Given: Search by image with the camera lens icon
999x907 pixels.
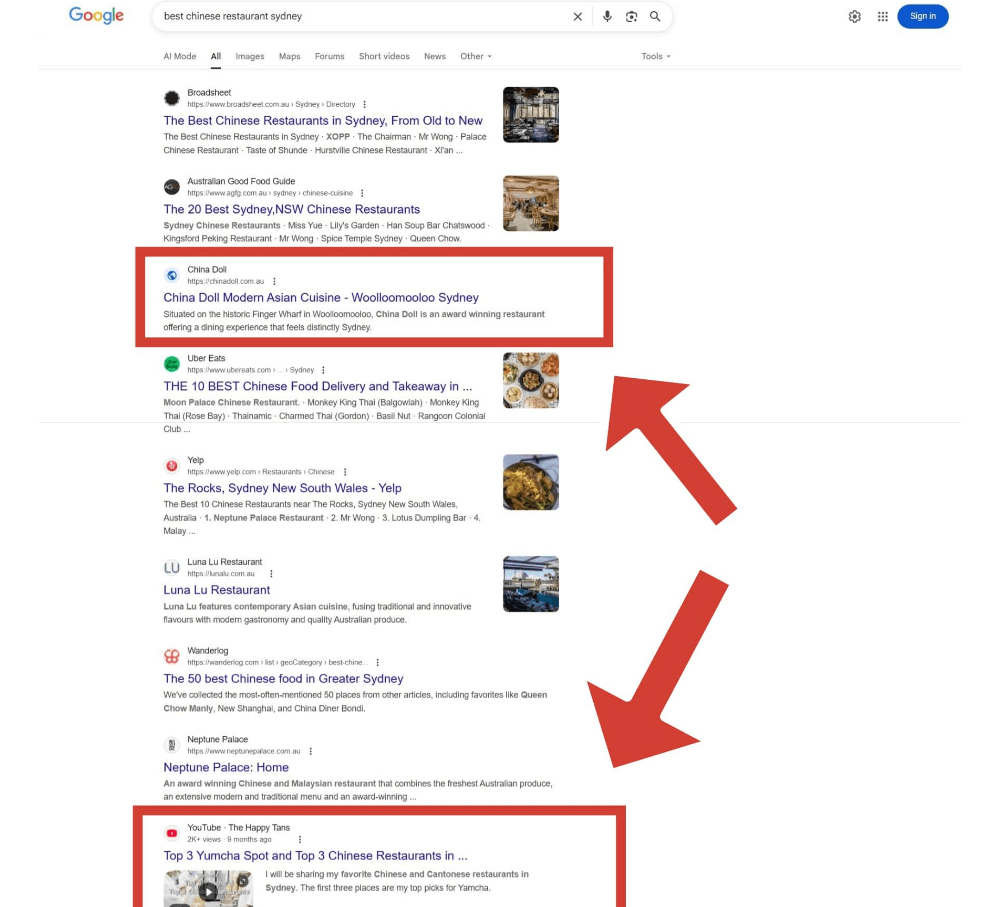Looking at the screenshot, I should (631, 17).
